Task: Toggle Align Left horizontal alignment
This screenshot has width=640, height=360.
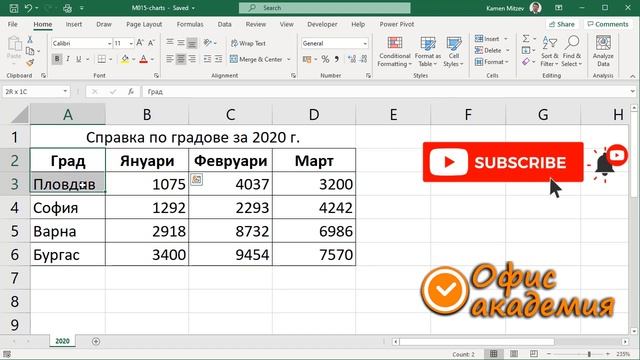Action: point(170,59)
